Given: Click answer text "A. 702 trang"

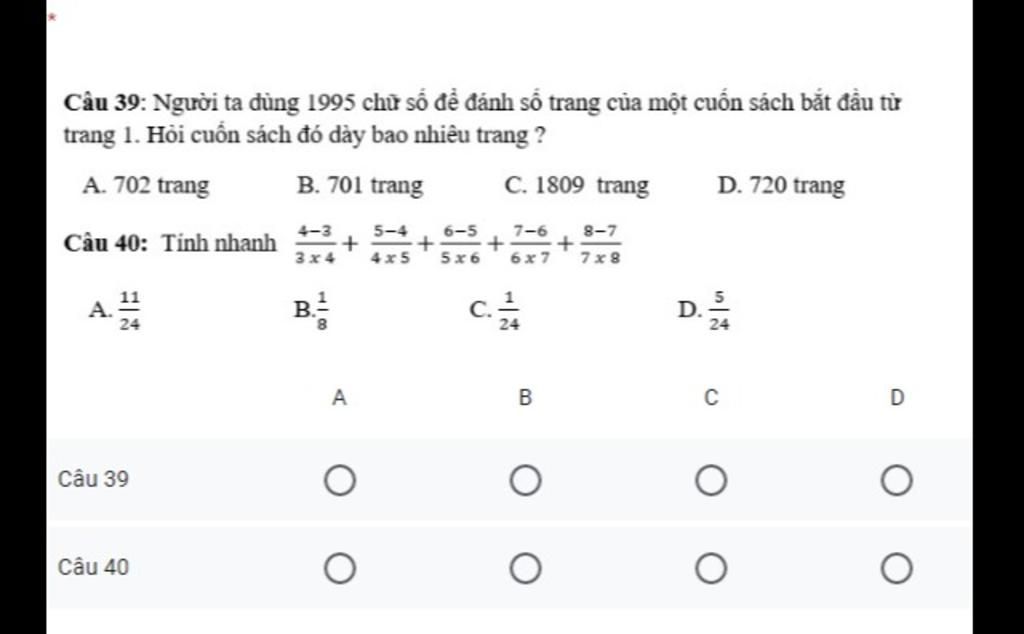Looking at the screenshot, I should pos(147,186).
